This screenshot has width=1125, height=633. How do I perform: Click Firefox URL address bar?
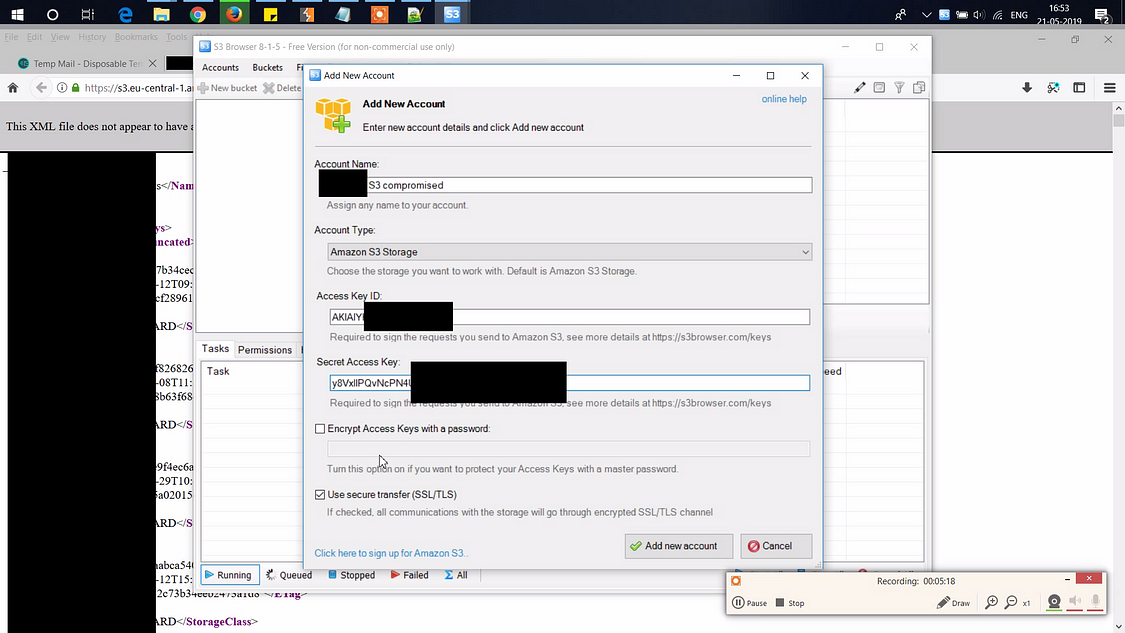click(138, 88)
